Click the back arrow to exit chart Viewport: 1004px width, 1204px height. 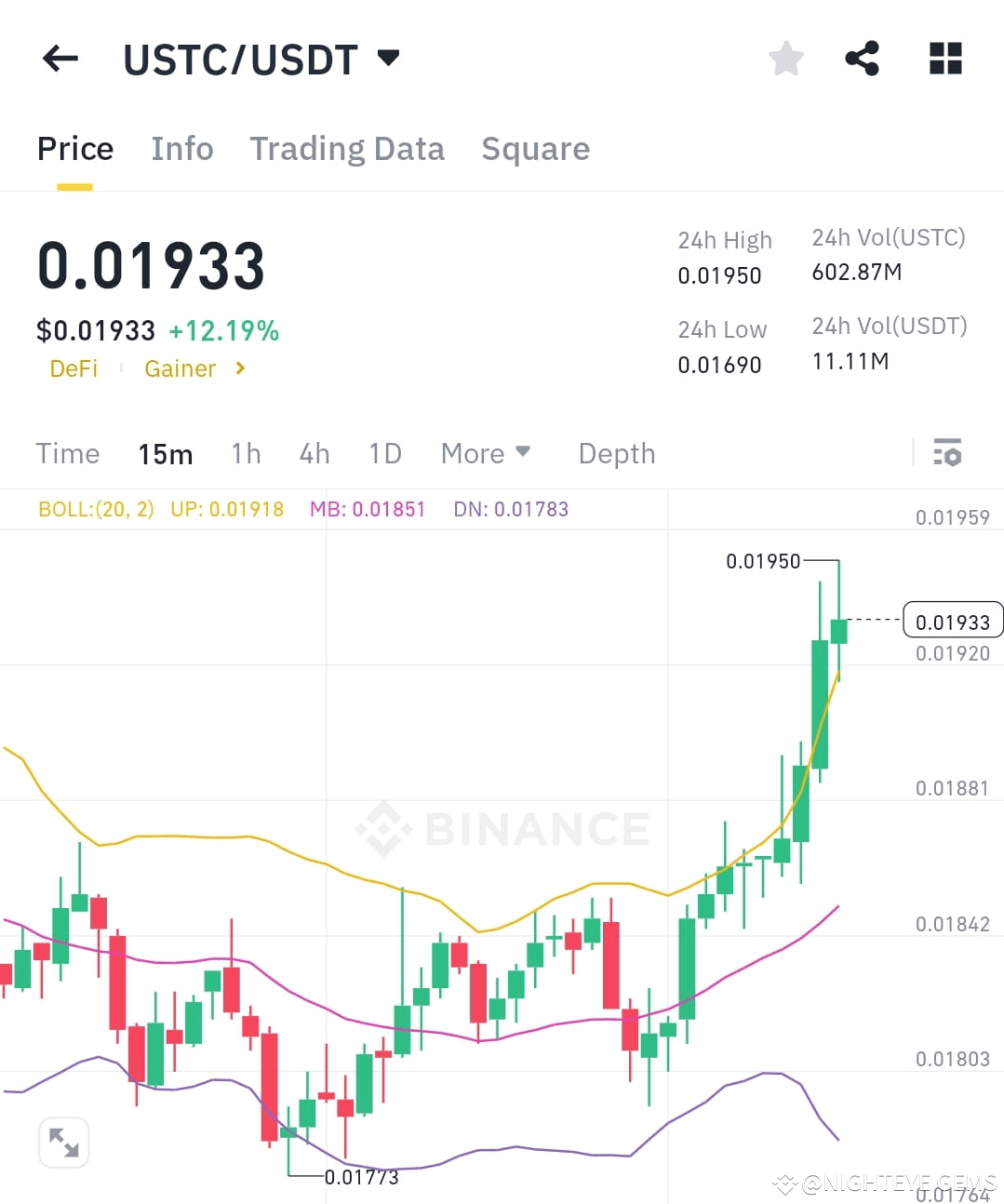tap(59, 58)
